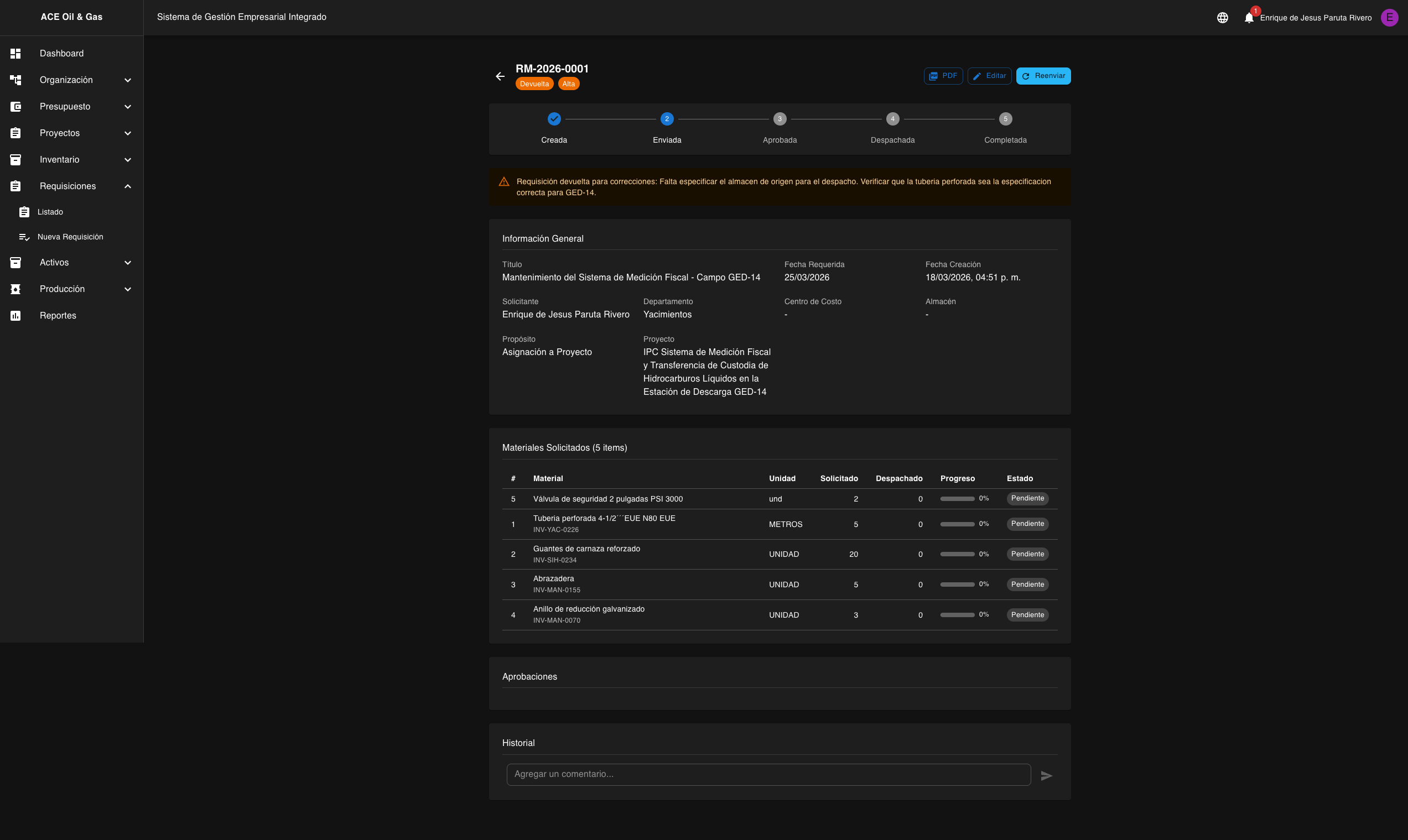Click the language globe icon
This screenshot has width=1408, height=840.
1222,18
